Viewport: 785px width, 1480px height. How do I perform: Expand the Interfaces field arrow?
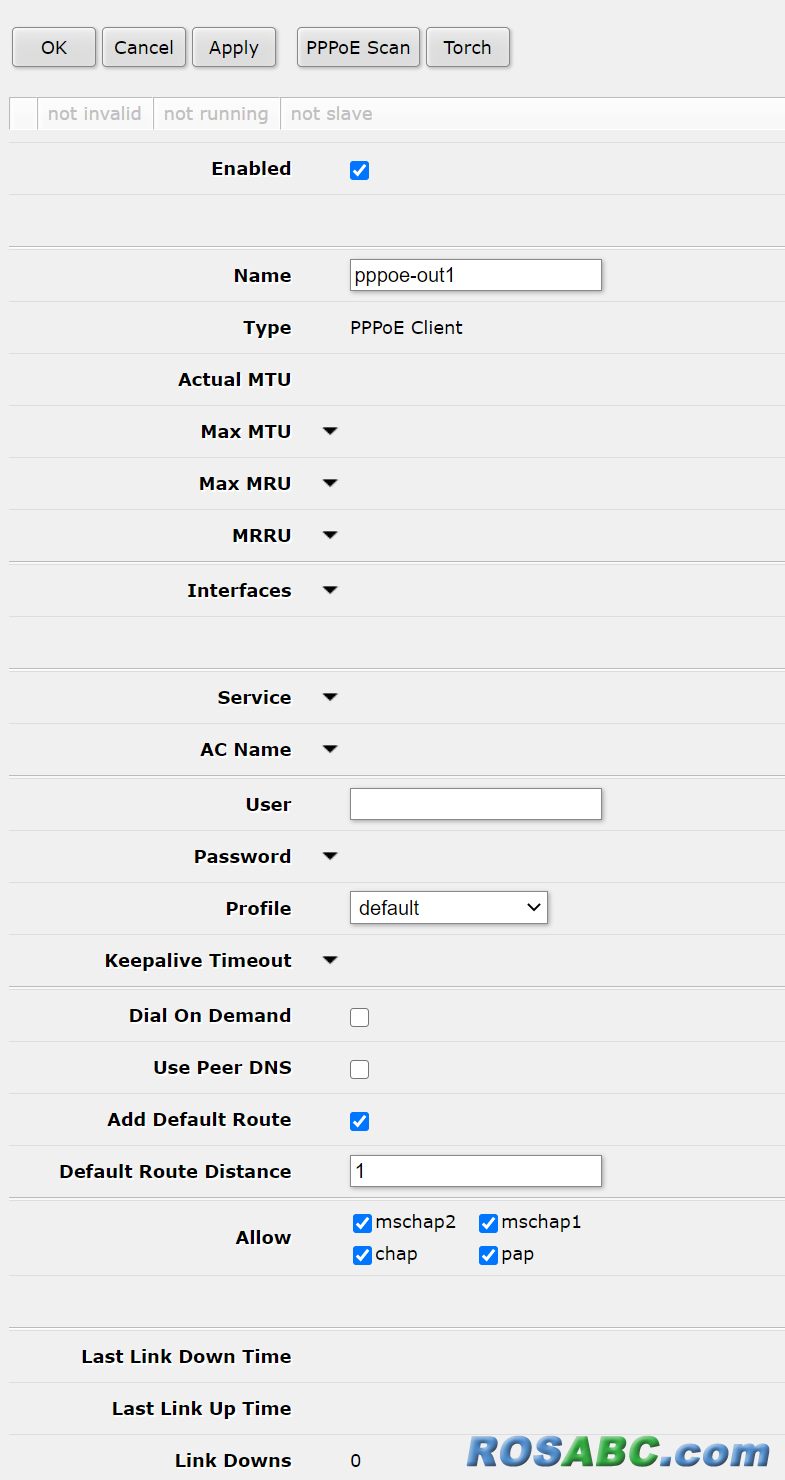330,591
